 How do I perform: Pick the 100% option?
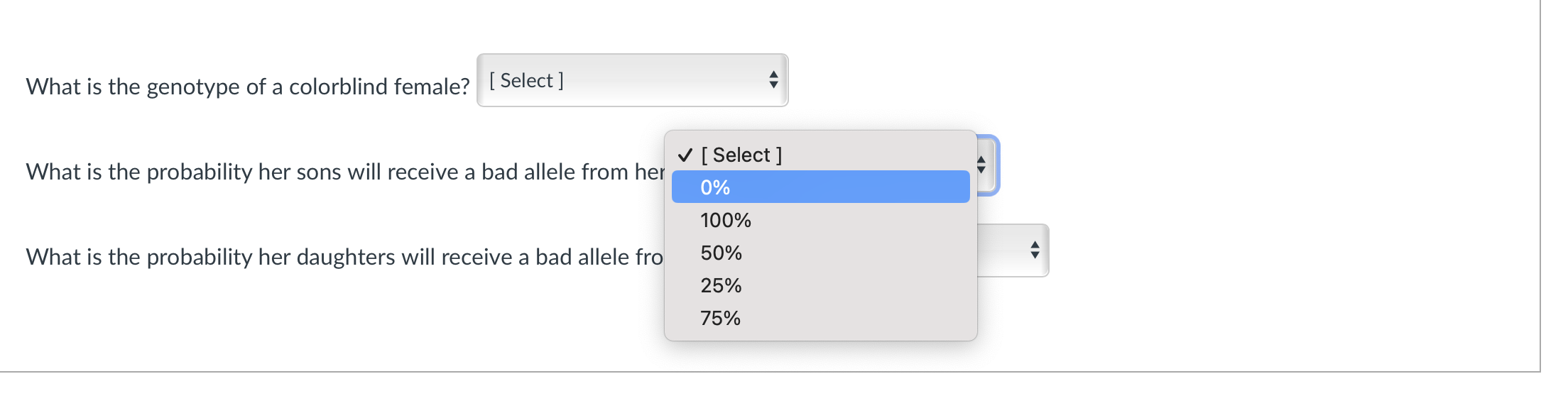[726, 220]
